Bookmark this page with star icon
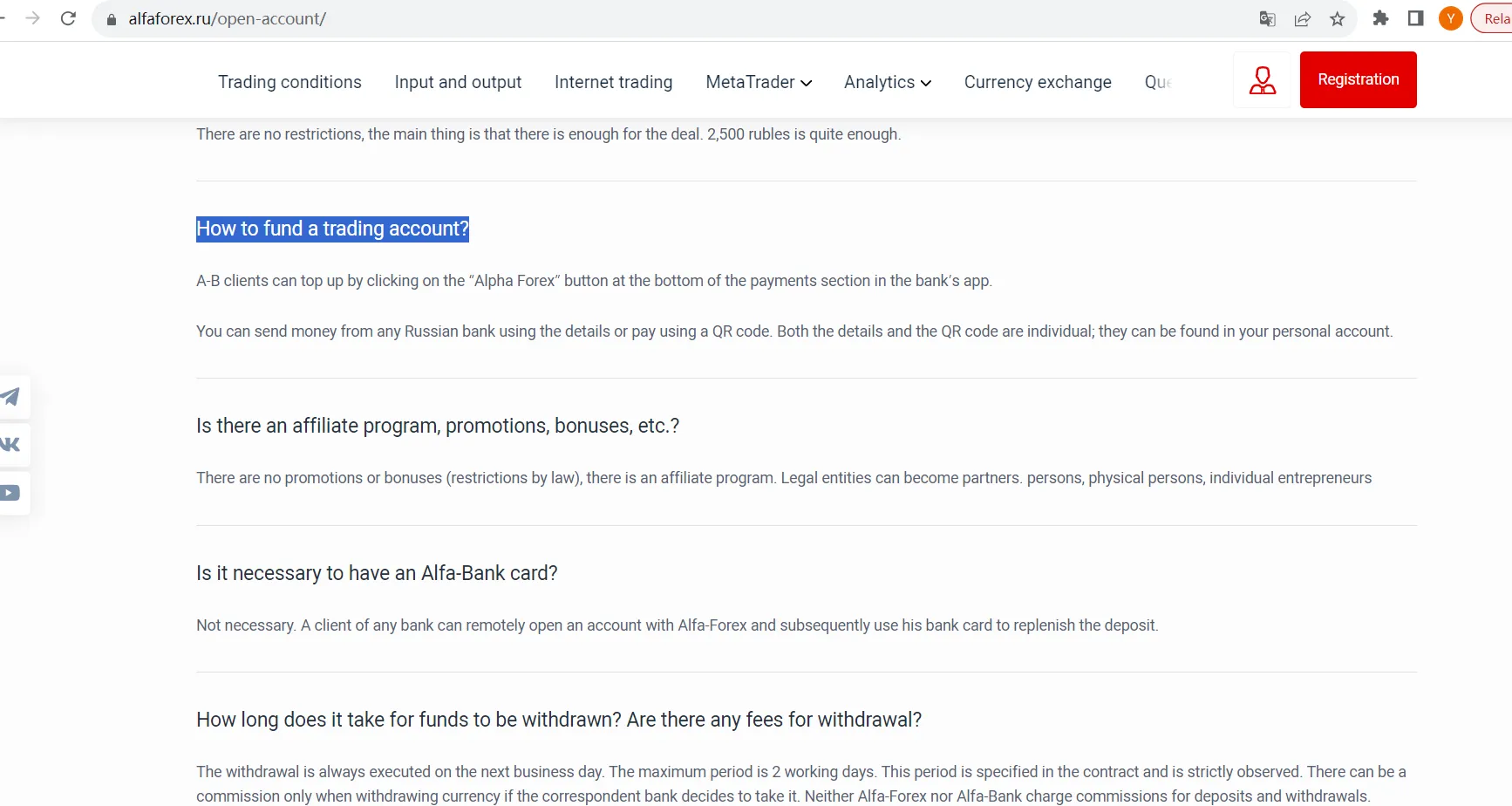 (x=1338, y=18)
